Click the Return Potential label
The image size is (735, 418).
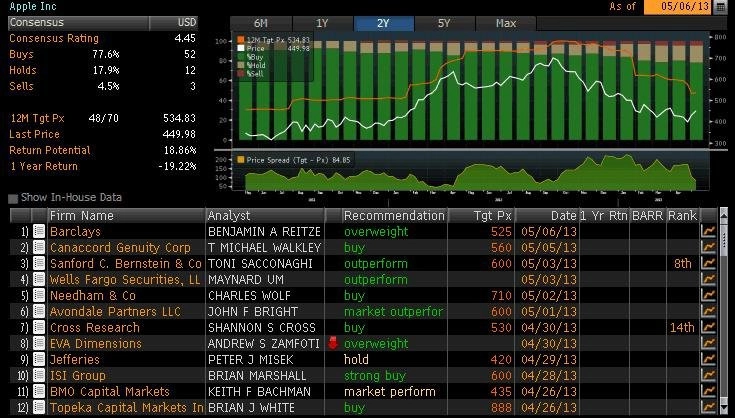(x=50, y=150)
